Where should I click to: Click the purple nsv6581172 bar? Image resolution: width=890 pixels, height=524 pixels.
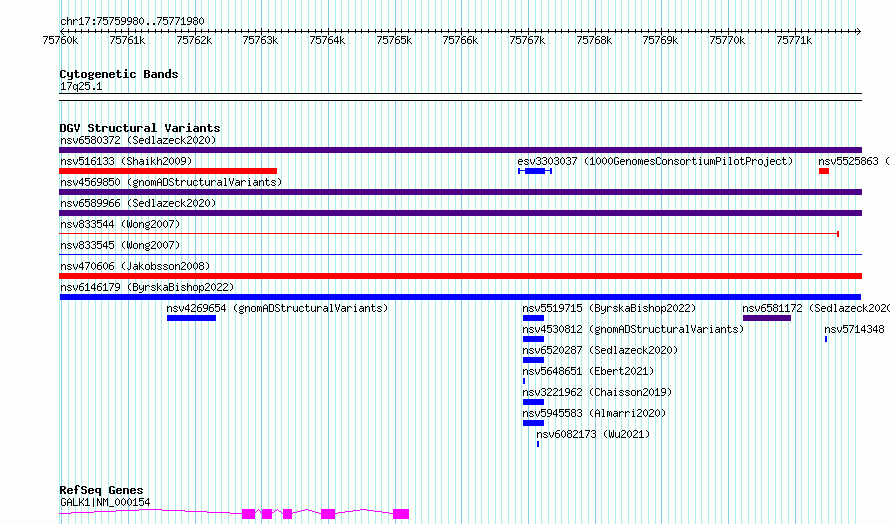(767, 318)
